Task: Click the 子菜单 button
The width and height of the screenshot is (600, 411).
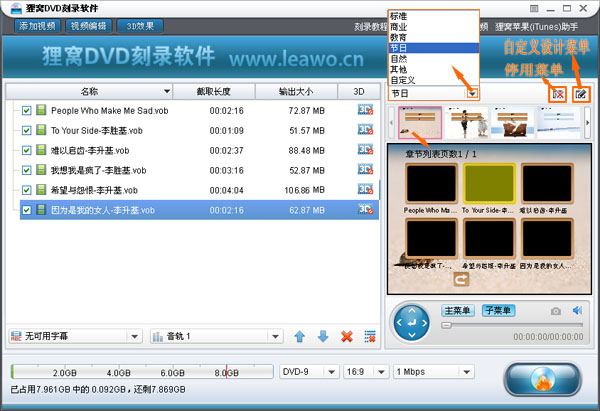Action: tap(498, 310)
